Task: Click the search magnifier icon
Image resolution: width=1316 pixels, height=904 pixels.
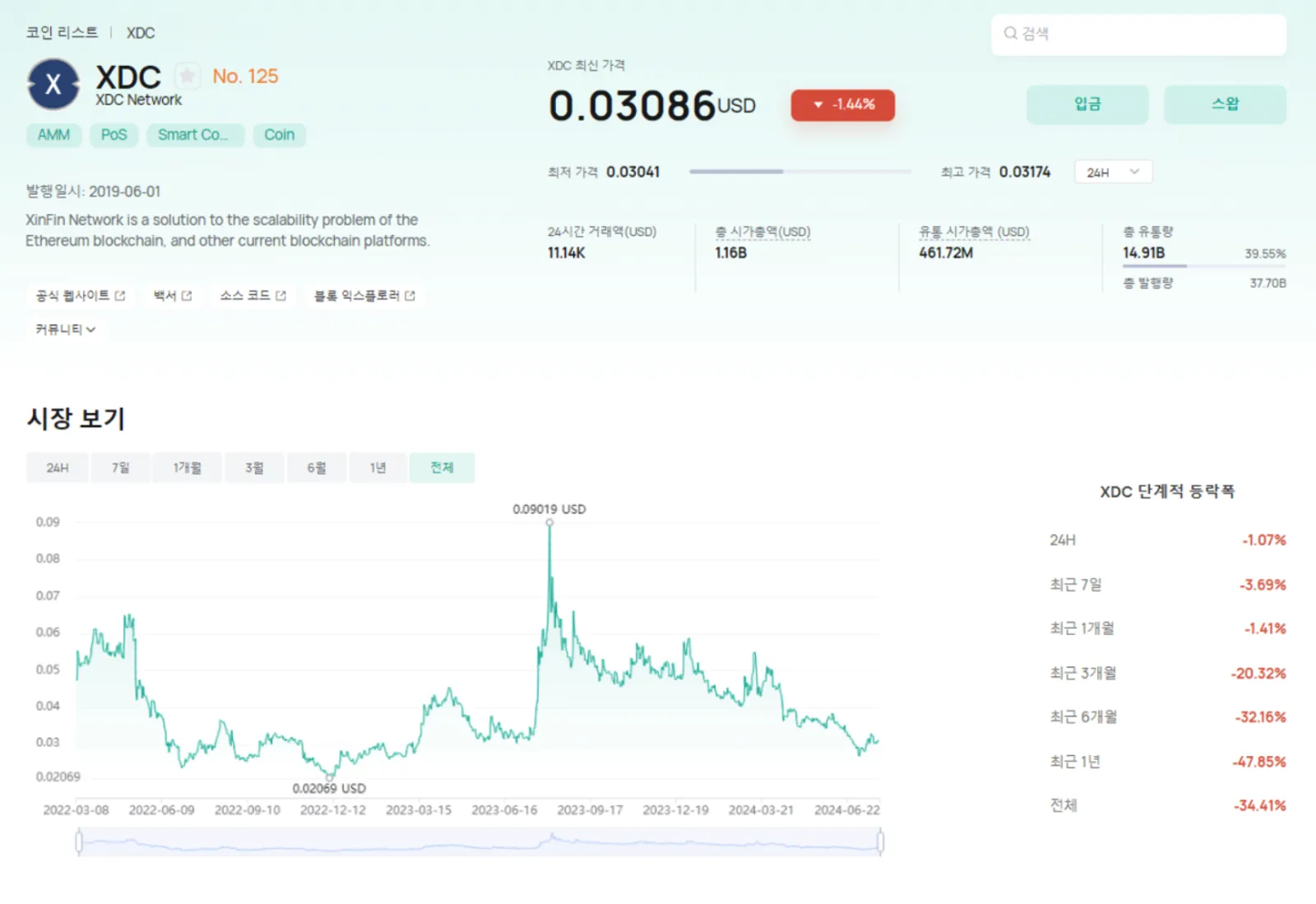Action: click(x=1010, y=34)
